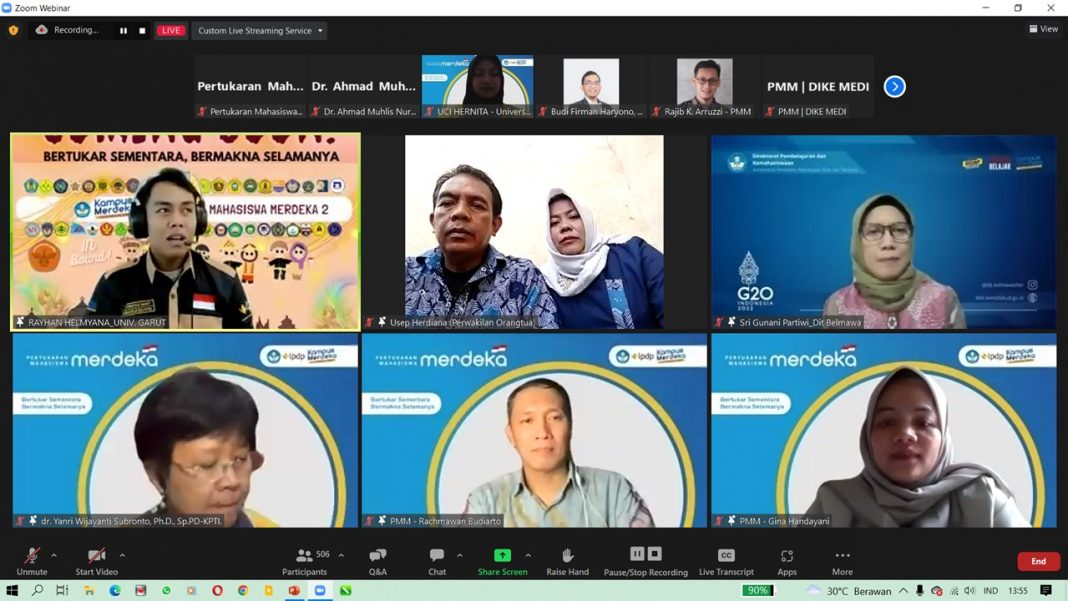
Task: Click the Share Screen icon
Action: (x=502, y=556)
